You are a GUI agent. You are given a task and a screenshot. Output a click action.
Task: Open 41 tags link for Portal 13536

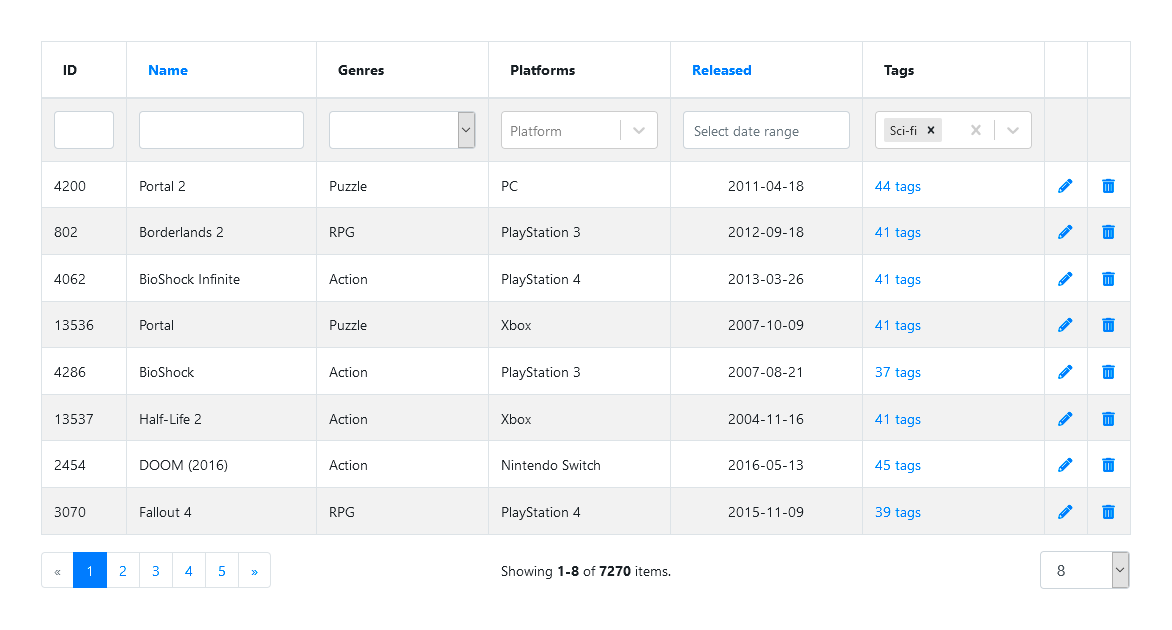point(898,325)
